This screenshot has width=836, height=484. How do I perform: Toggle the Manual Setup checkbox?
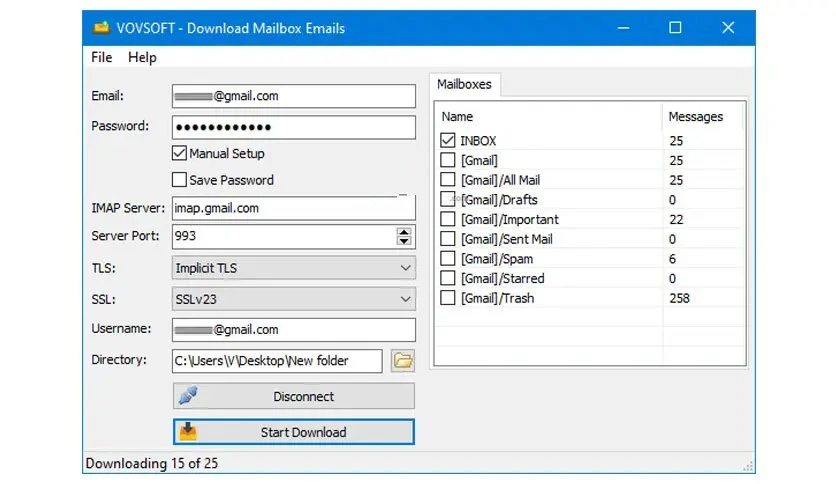pos(179,154)
